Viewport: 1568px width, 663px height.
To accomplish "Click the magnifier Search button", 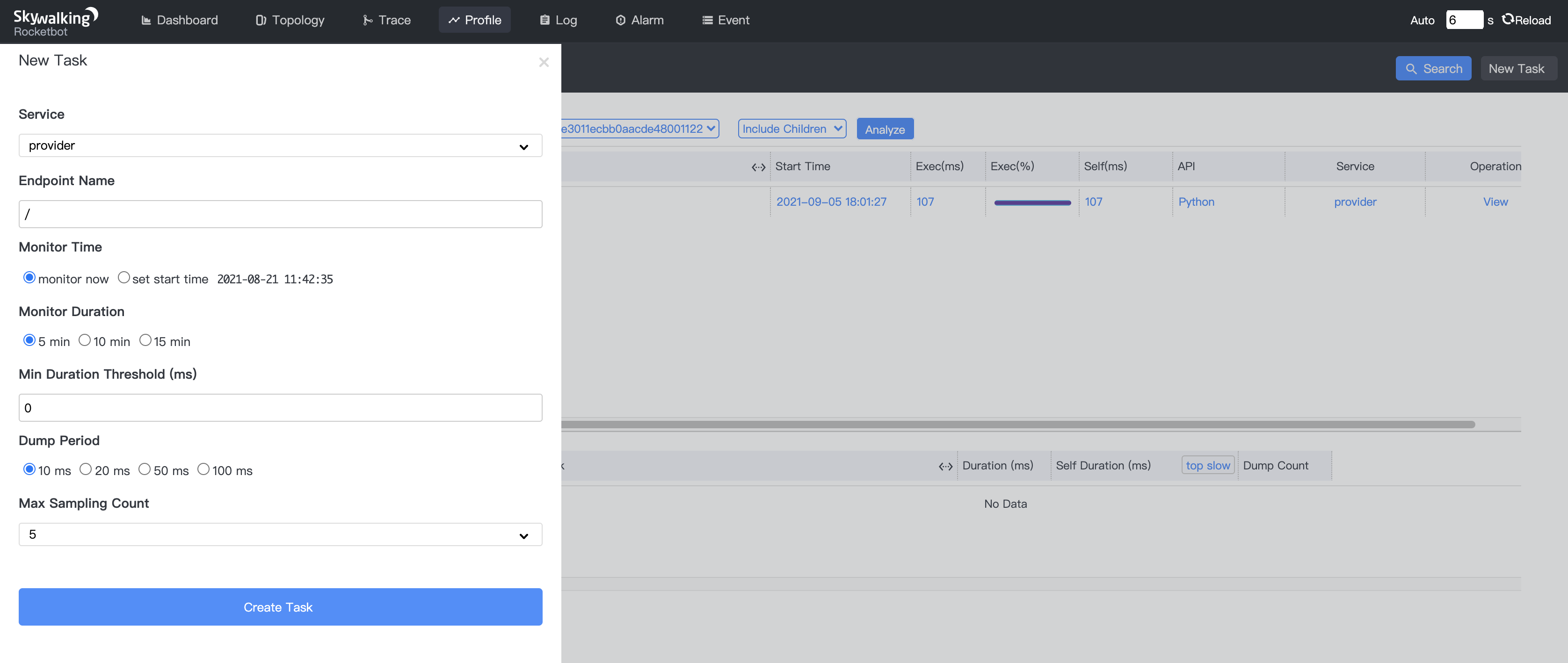I will 1433,69.
